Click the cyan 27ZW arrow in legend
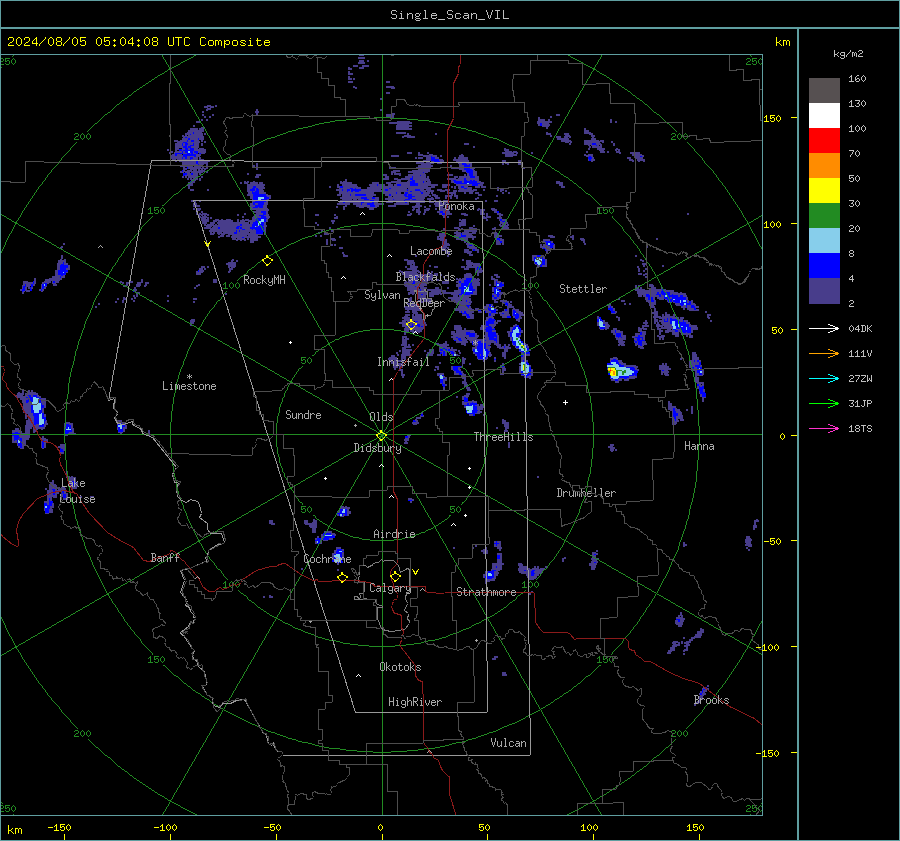Screen dimensions: 900x841 point(824,379)
